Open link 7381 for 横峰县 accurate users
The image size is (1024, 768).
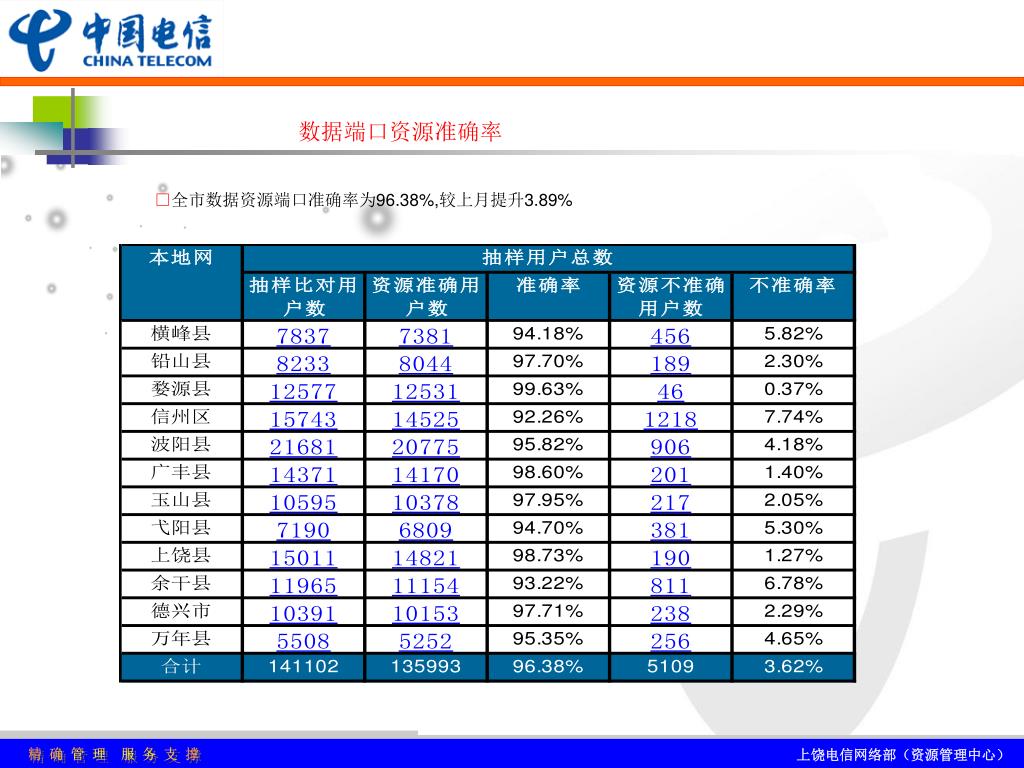click(x=425, y=336)
